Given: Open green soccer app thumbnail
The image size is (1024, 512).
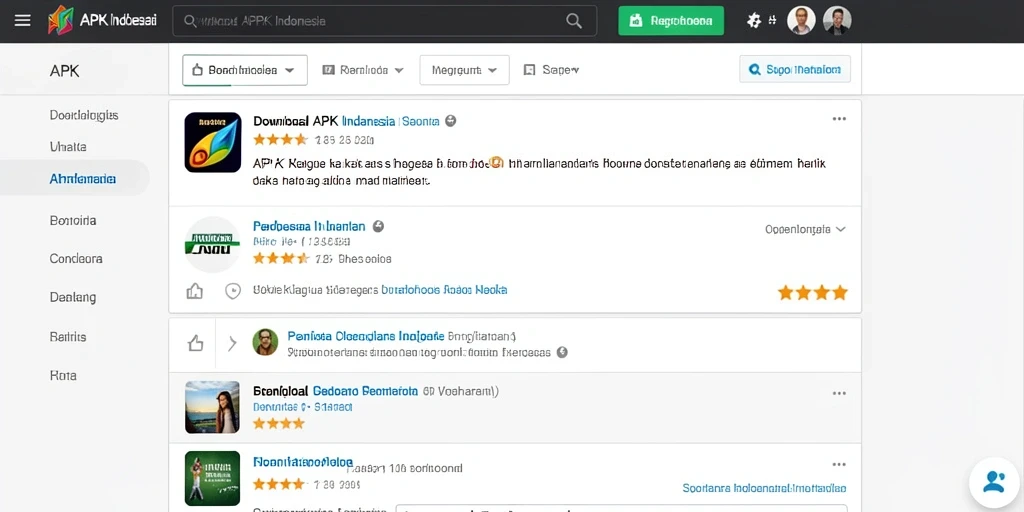Looking at the screenshot, I should [212, 478].
